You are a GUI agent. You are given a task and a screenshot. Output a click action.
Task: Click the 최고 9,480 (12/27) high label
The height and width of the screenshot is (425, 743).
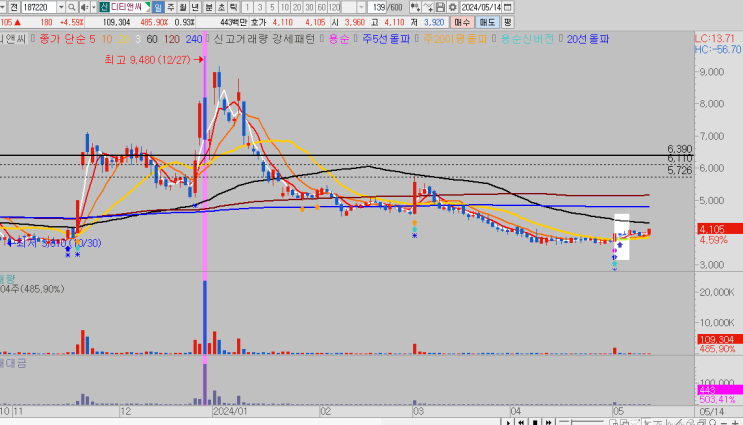pos(147,60)
